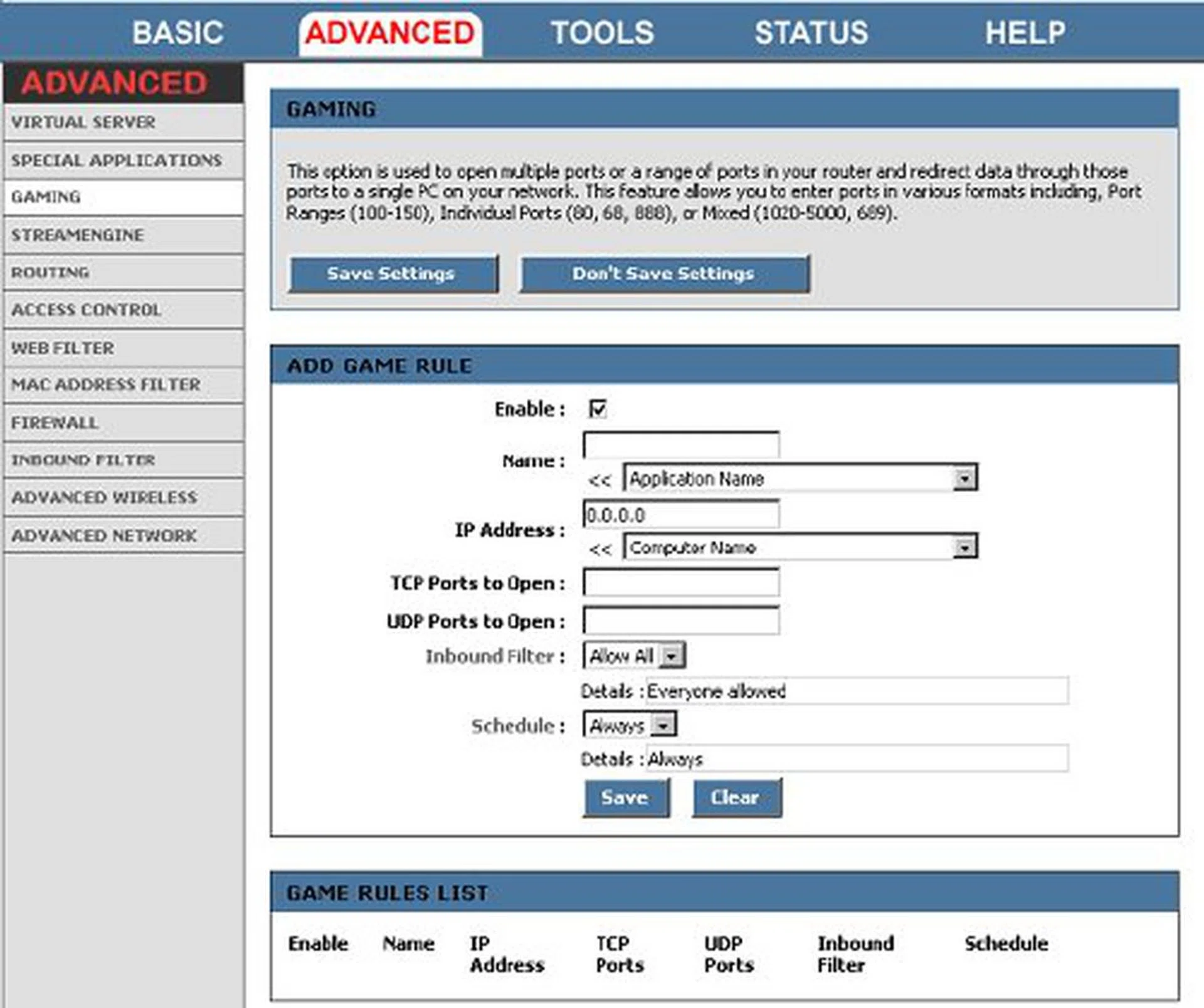1204x1008 pixels.
Task: Click the Don't Save Settings button
Action: click(663, 273)
